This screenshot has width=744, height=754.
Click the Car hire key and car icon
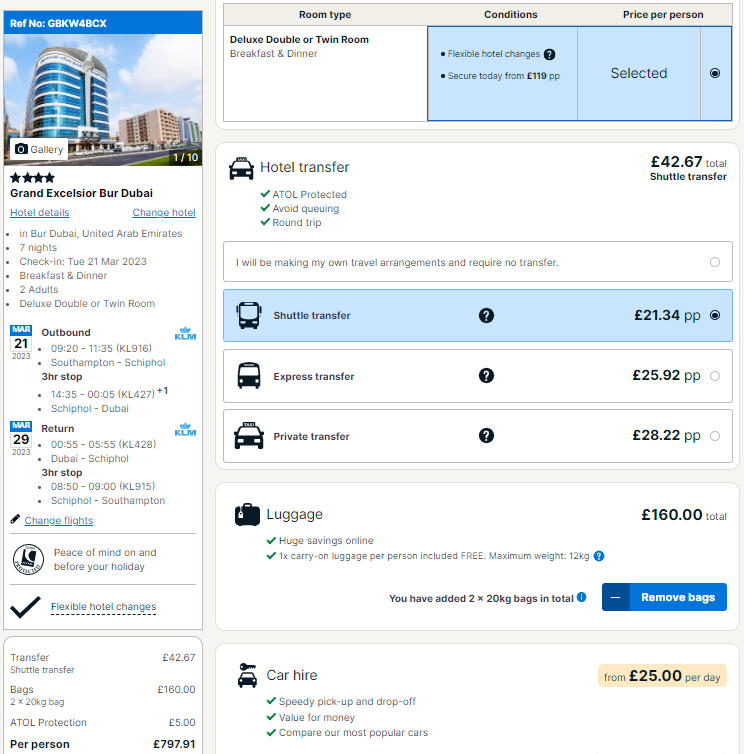click(x=247, y=675)
